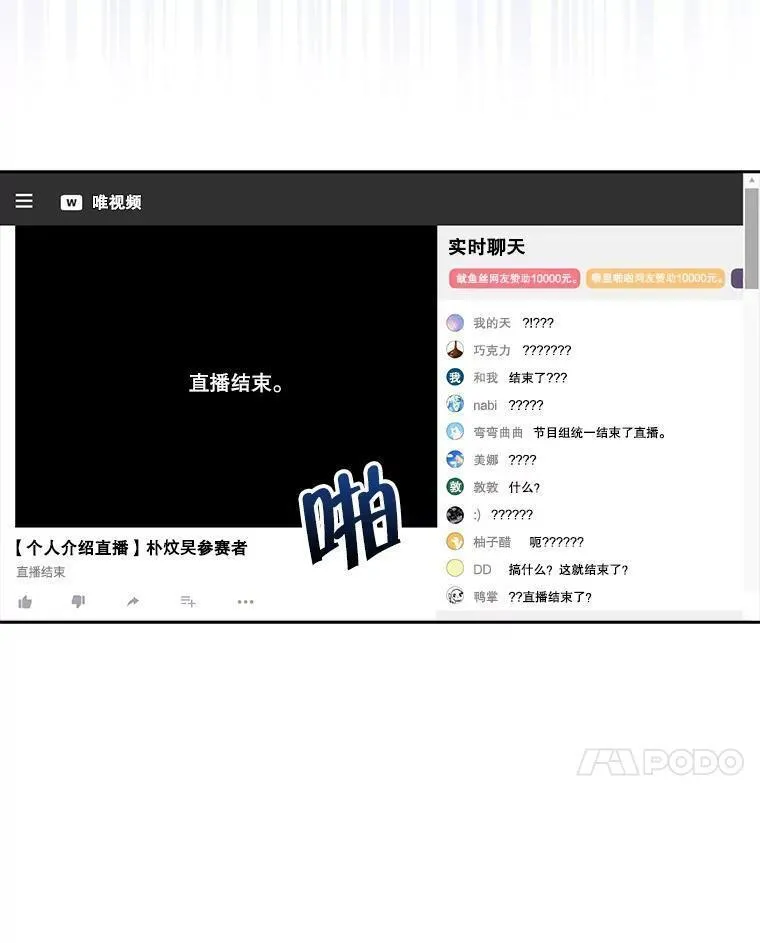This screenshot has height=943, width=760.
Task: Select the orange 10000元 donation chip
Action: coord(655,278)
